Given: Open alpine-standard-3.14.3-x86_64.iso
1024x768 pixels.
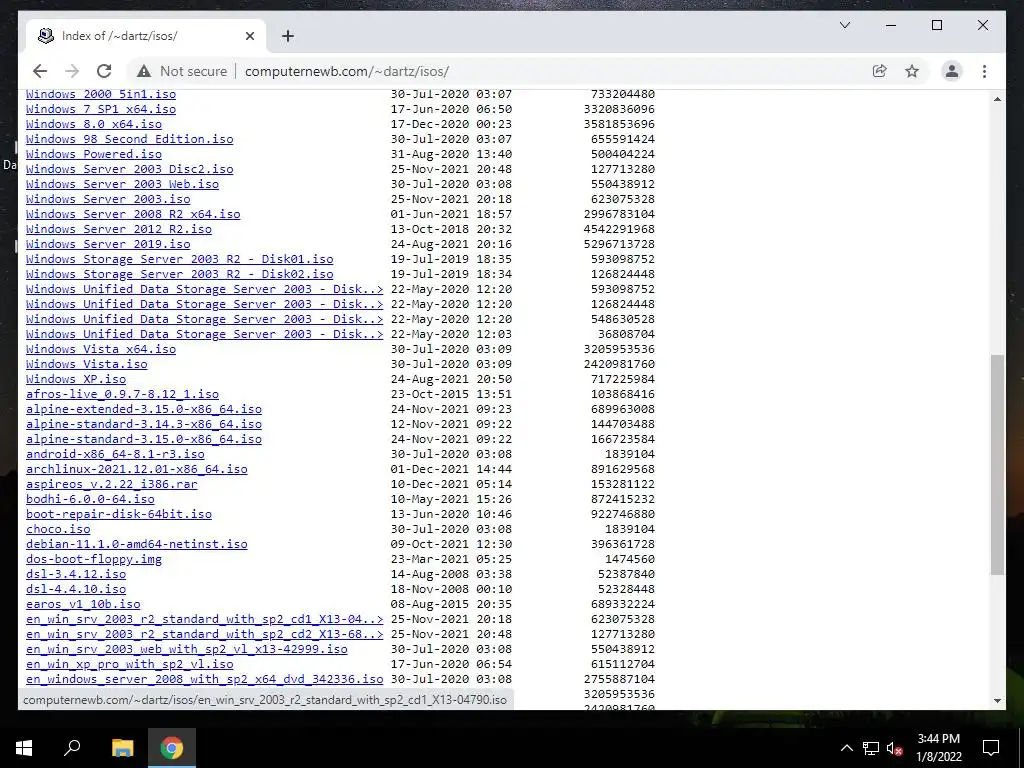Looking at the screenshot, I should [x=144, y=424].
